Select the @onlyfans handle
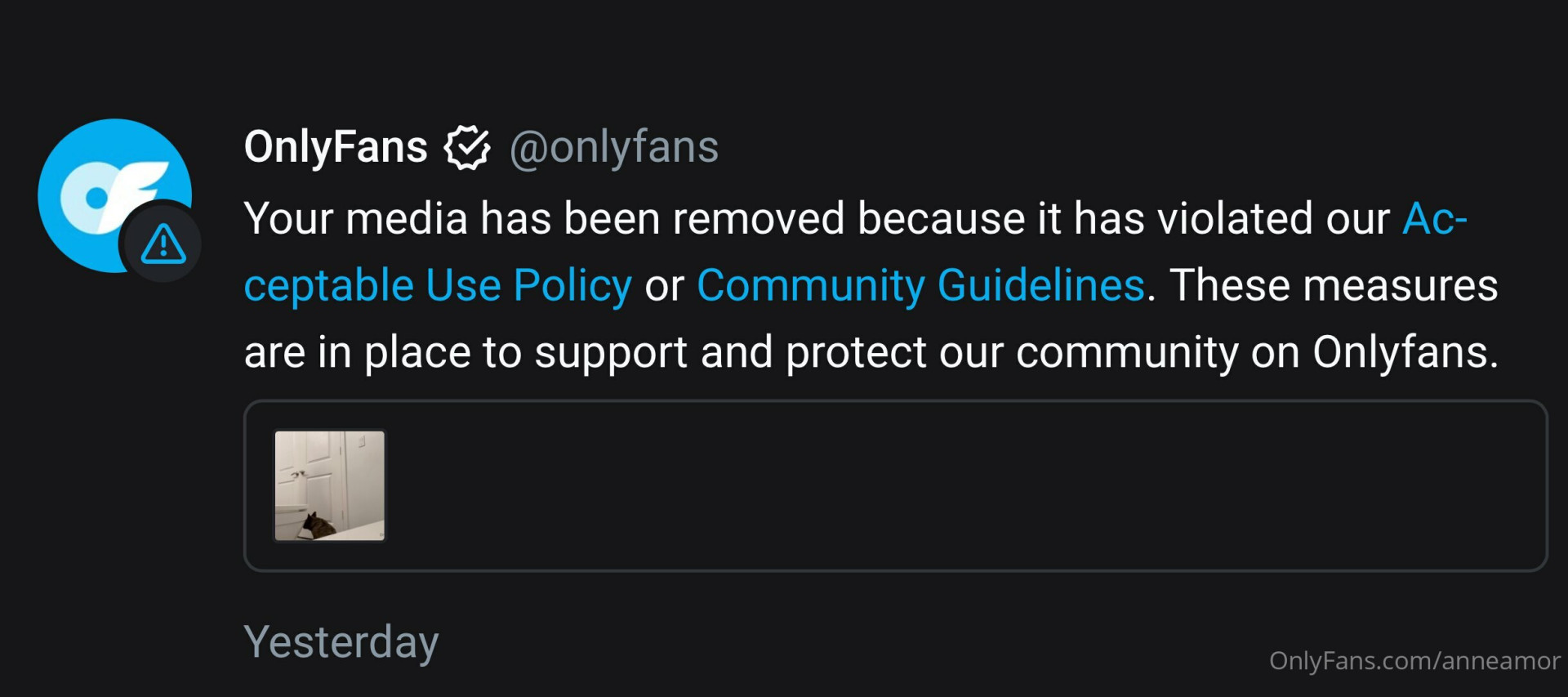 coord(613,147)
